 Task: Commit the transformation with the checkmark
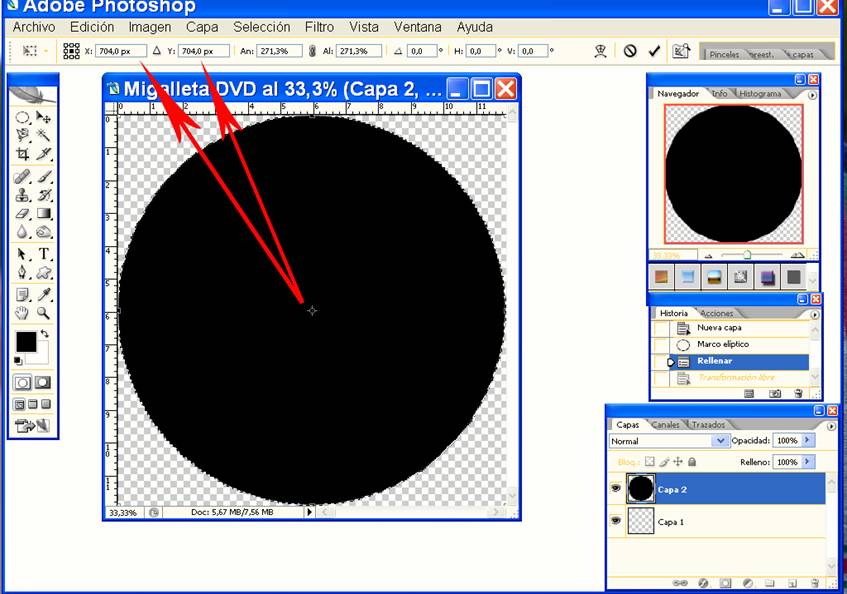click(x=654, y=50)
